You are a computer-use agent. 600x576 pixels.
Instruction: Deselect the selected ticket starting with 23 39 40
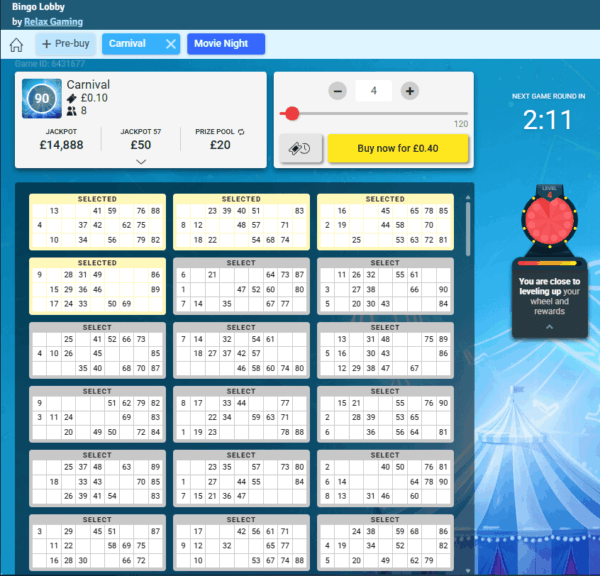241,222
